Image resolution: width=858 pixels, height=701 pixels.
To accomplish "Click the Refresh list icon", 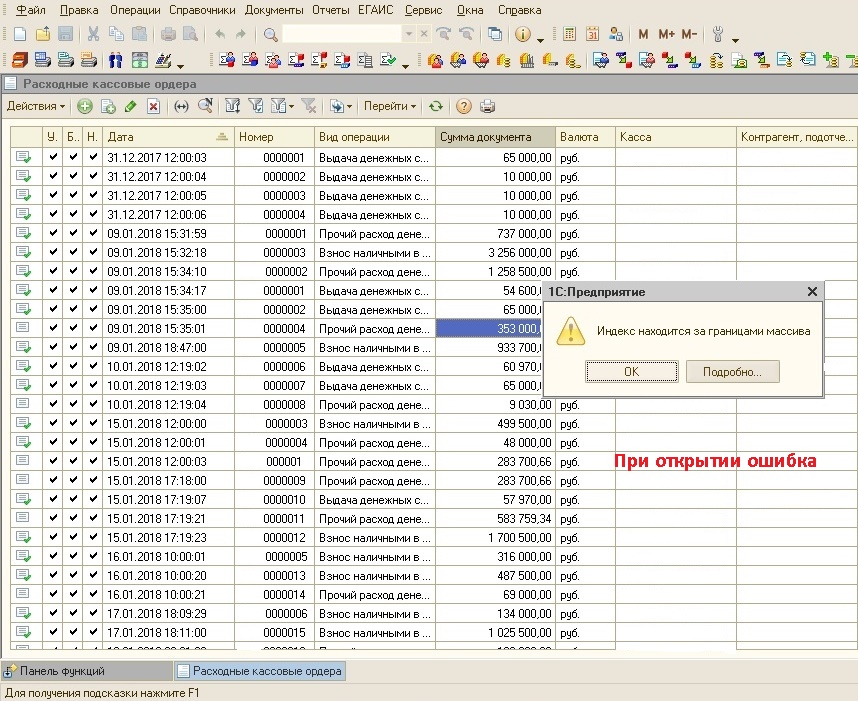I will 436,106.
